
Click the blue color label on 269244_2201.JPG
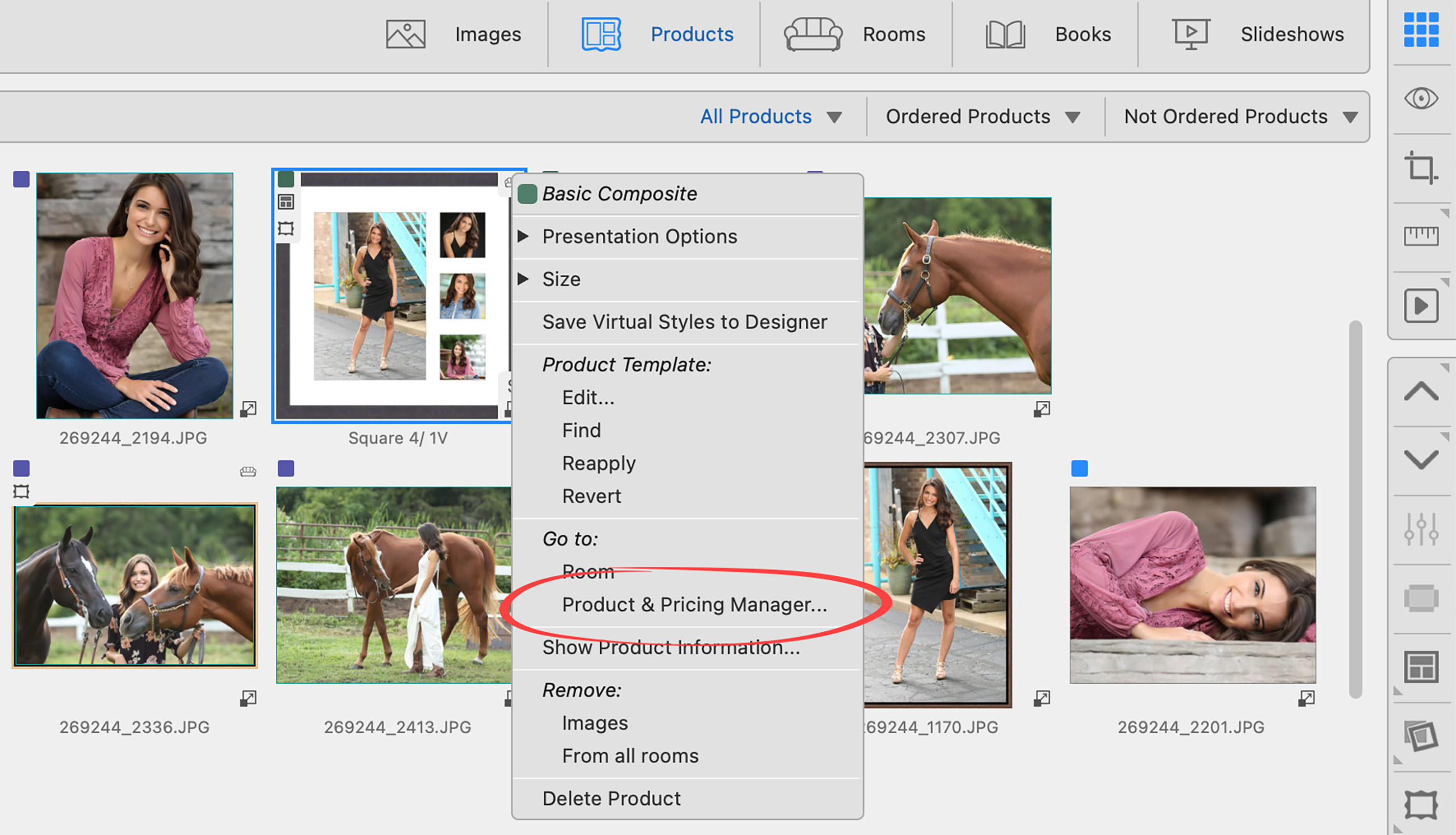[x=1079, y=469]
